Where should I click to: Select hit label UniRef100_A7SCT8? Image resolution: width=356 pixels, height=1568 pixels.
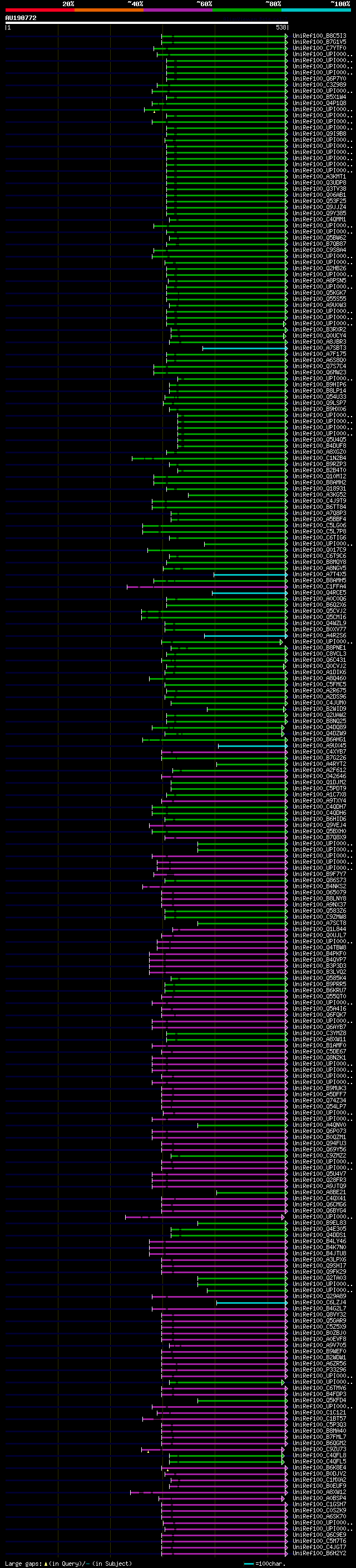pos(319,923)
